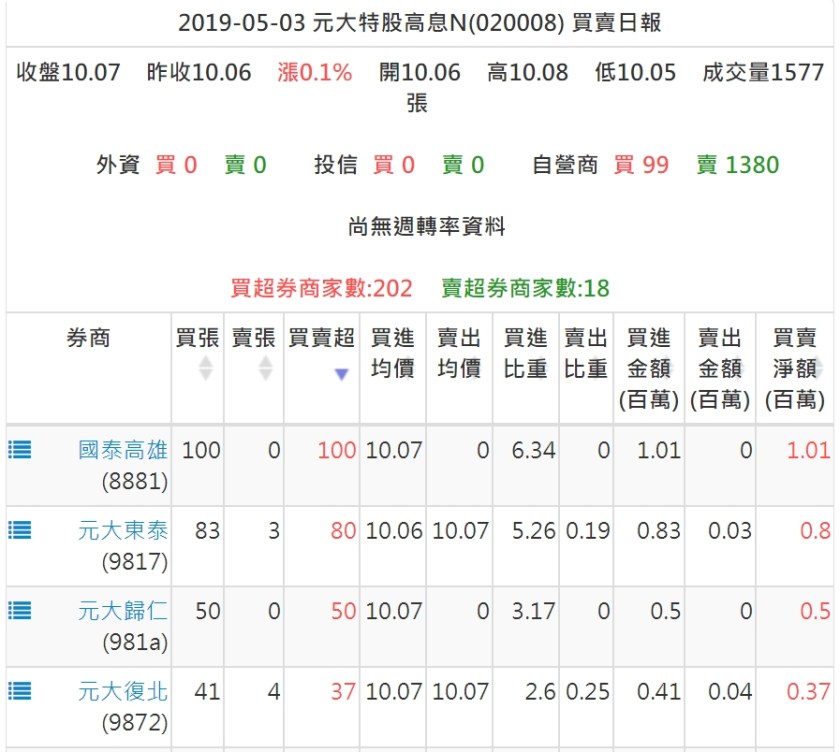Click volume text 成交量1577
This screenshot has height=752, width=840.
(x=763, y=72)
